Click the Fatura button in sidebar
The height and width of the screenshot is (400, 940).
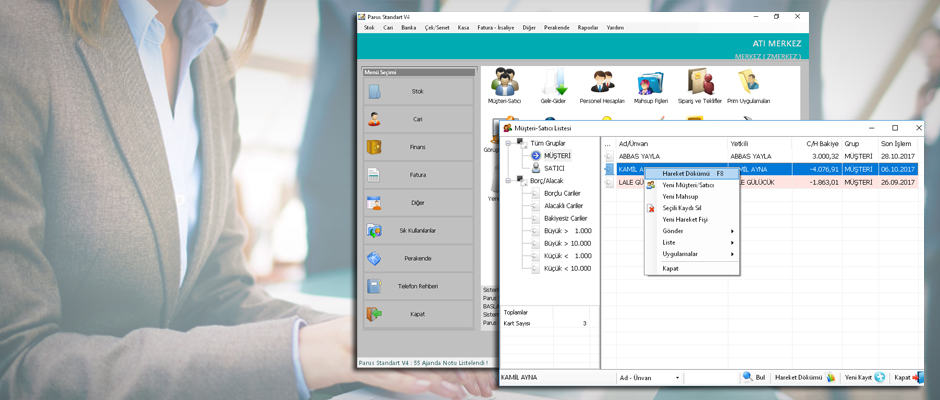point(418,175)
